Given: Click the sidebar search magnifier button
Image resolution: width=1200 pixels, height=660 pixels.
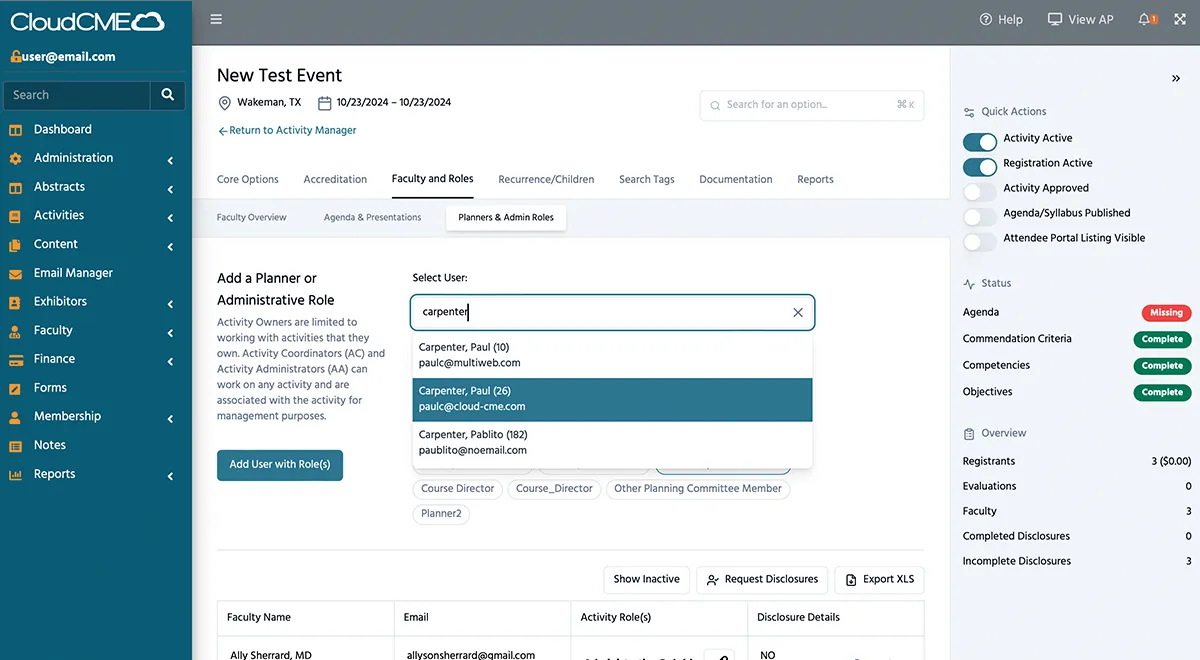Looking at the screenshot, I should pos(167,95).
